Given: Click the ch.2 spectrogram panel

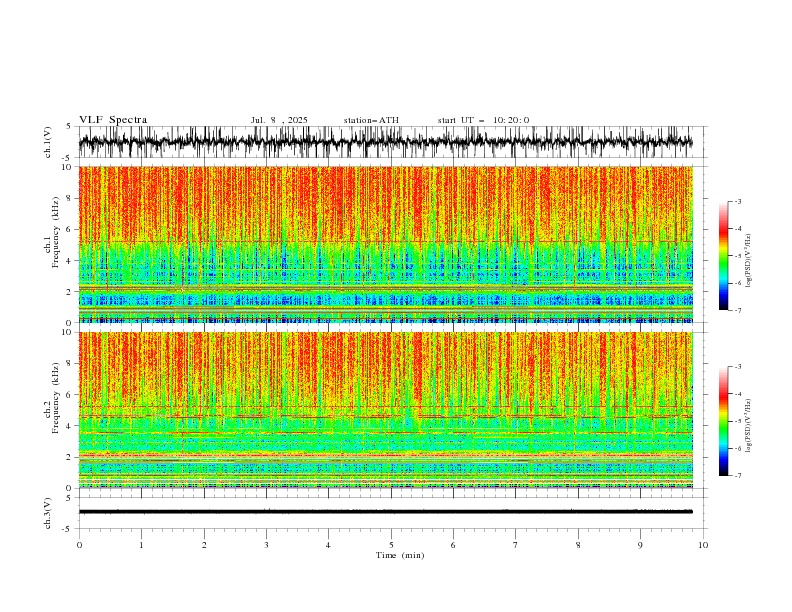Looking at the screenshot, I should click(x=385, y=410).
